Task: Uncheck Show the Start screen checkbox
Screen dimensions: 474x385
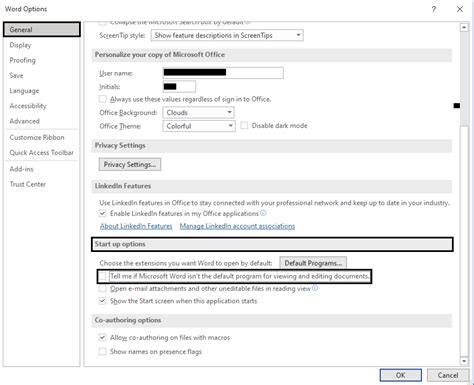Action: point(103,301)
